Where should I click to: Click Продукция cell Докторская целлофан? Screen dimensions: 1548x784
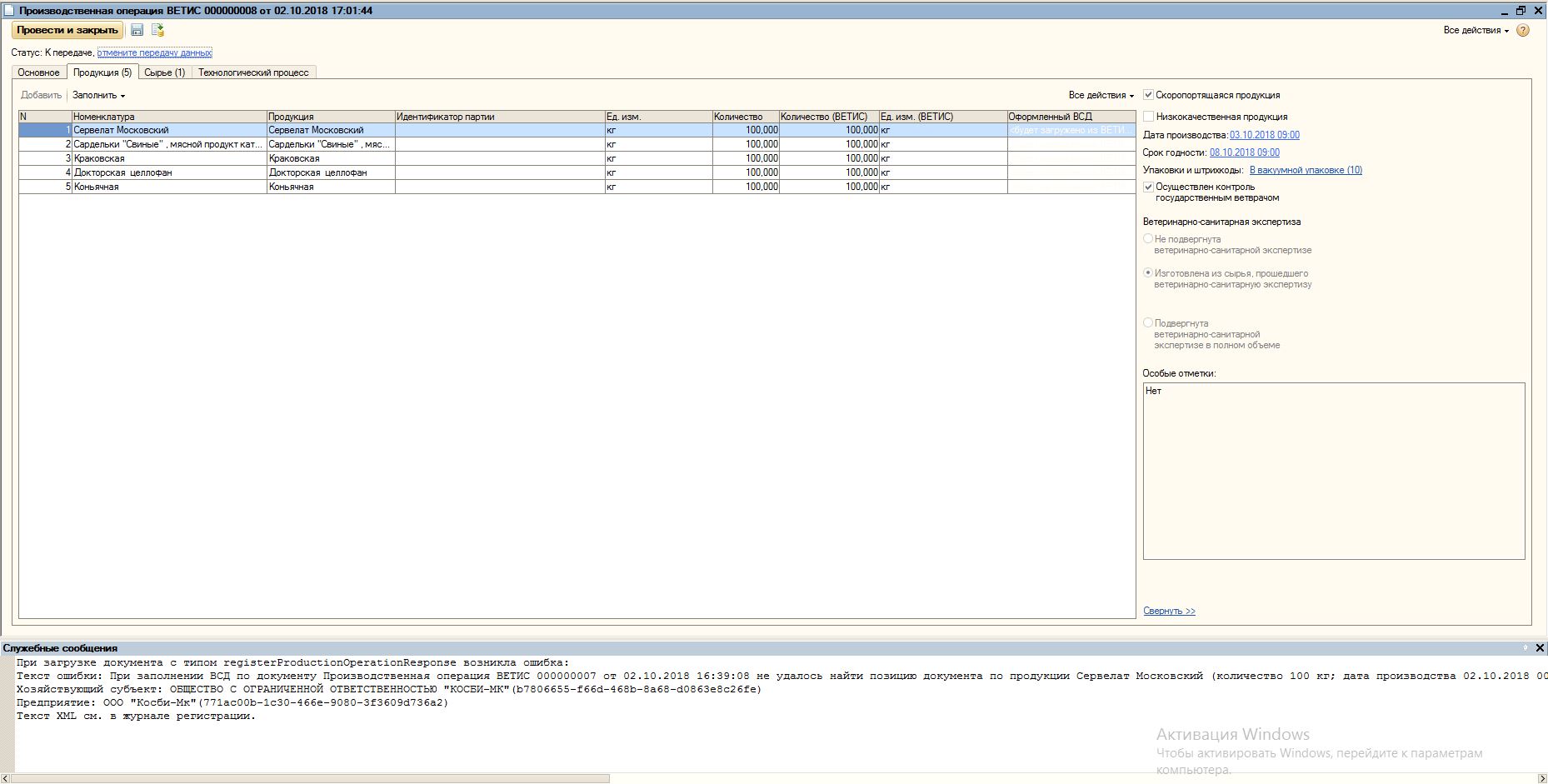(331, 172)
